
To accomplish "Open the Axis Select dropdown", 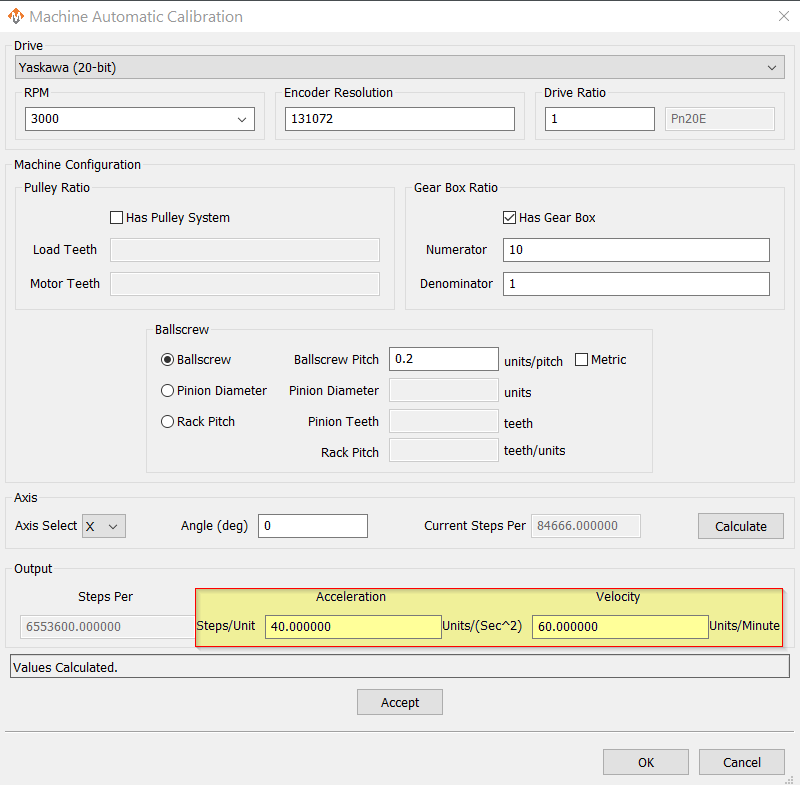I will (x=103, y=526).
